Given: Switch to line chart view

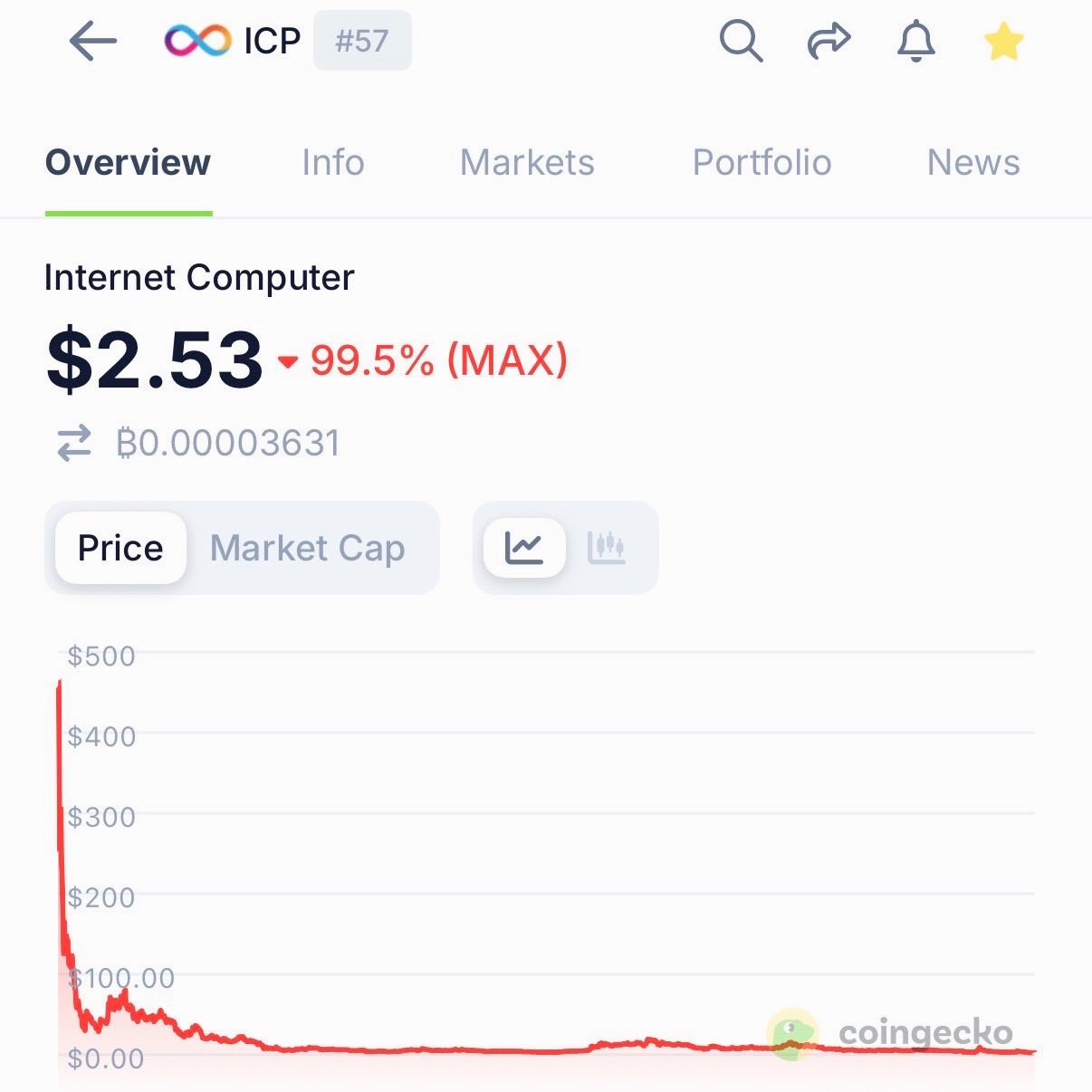Looking at the screenshot, I should [524, 548].
